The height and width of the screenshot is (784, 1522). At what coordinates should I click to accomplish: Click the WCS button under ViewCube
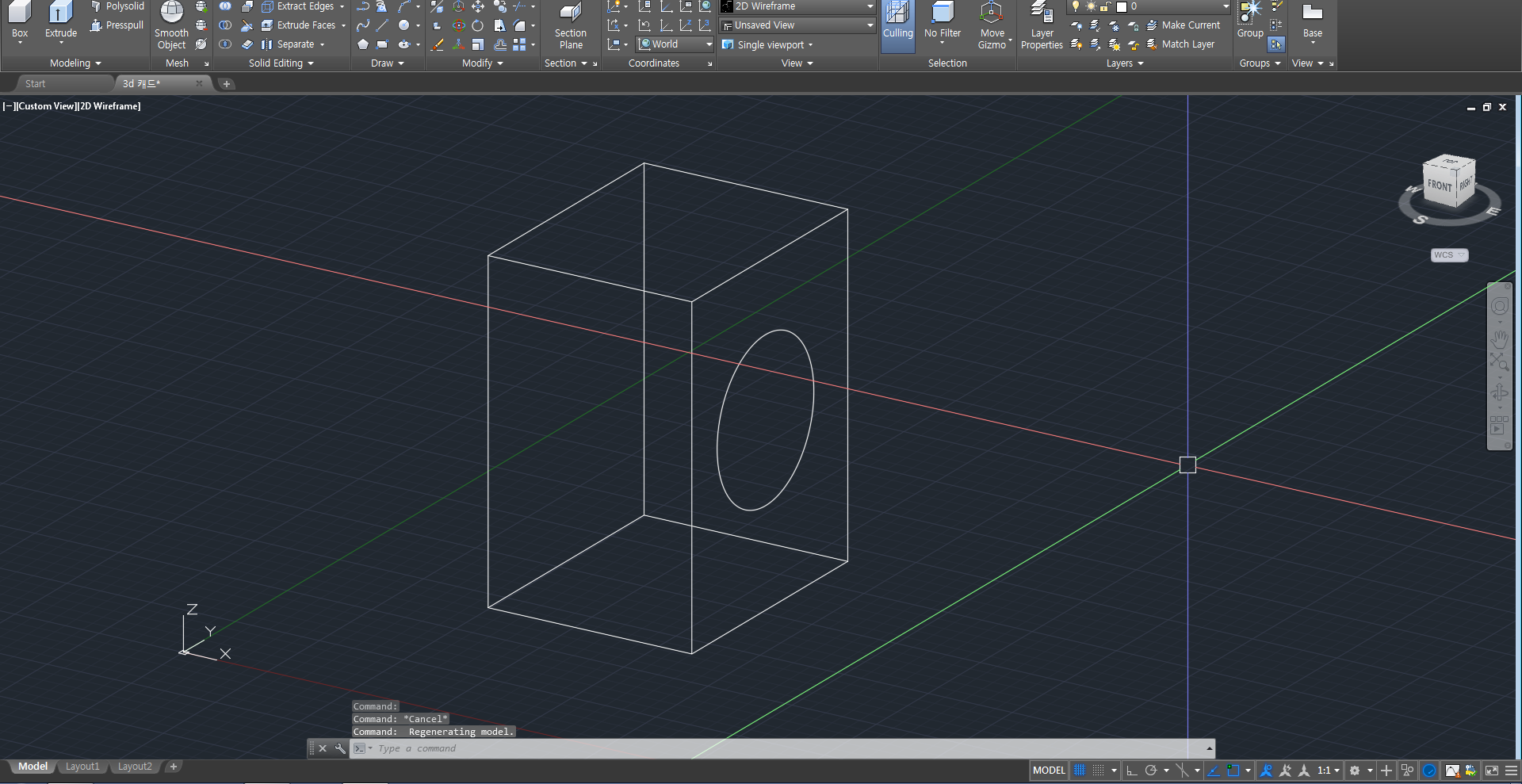point(1449,255)
